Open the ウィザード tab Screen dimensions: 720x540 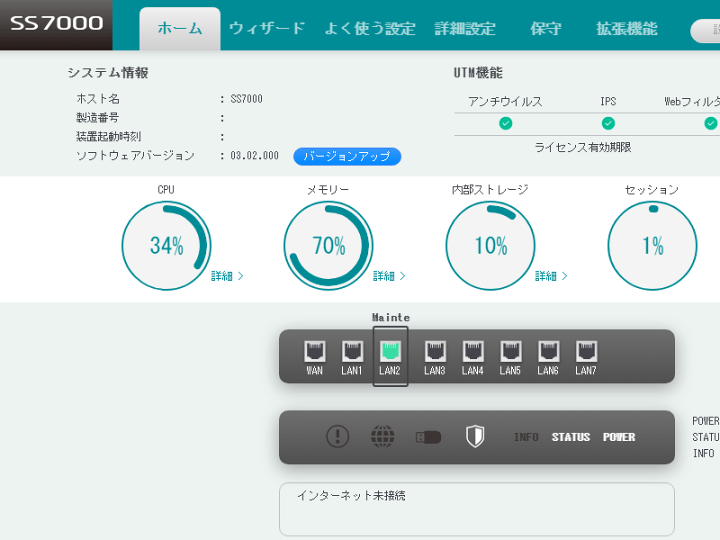267,28
